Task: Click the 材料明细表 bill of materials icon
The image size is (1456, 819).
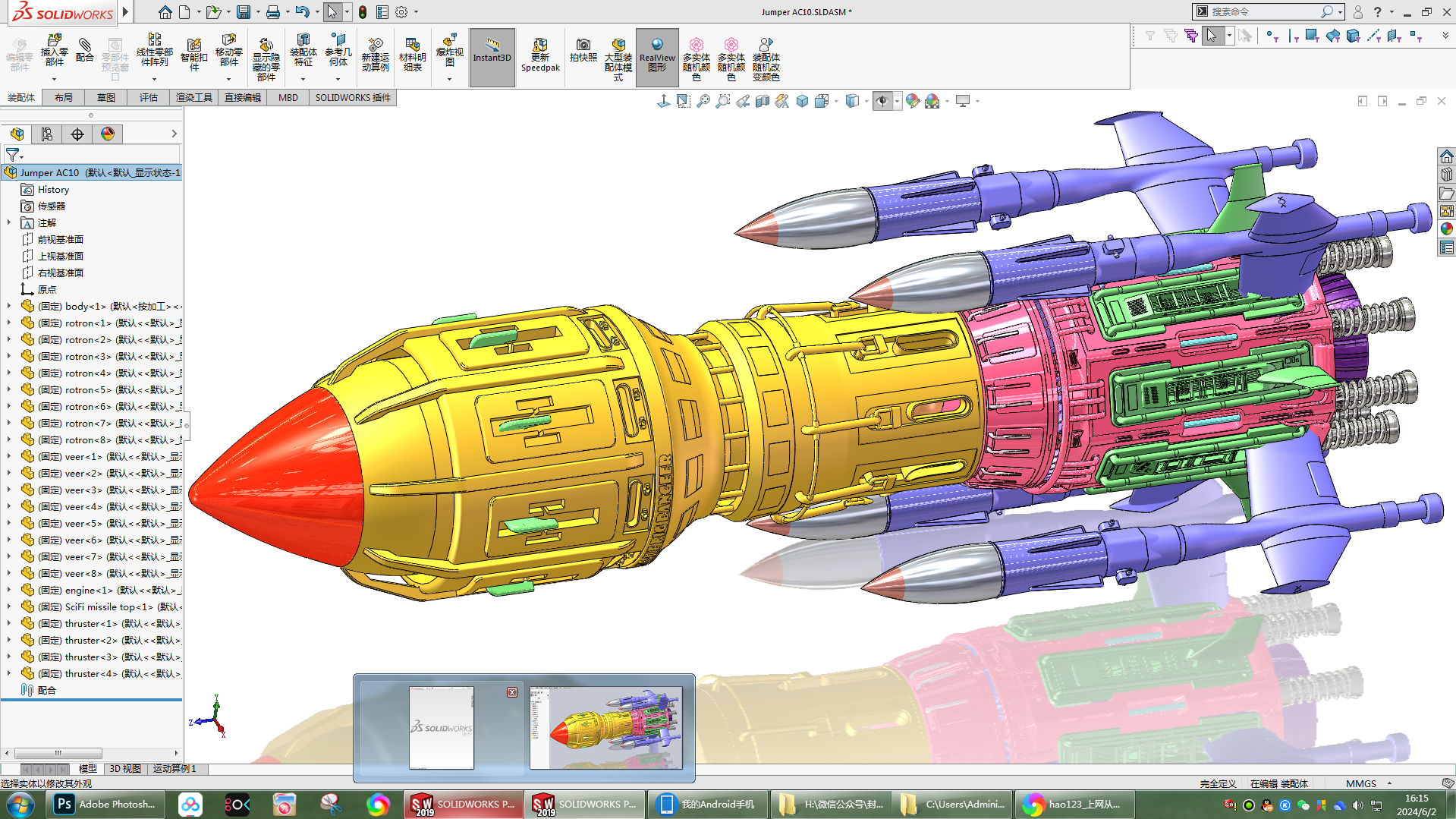Action: [x=412, y=55]
